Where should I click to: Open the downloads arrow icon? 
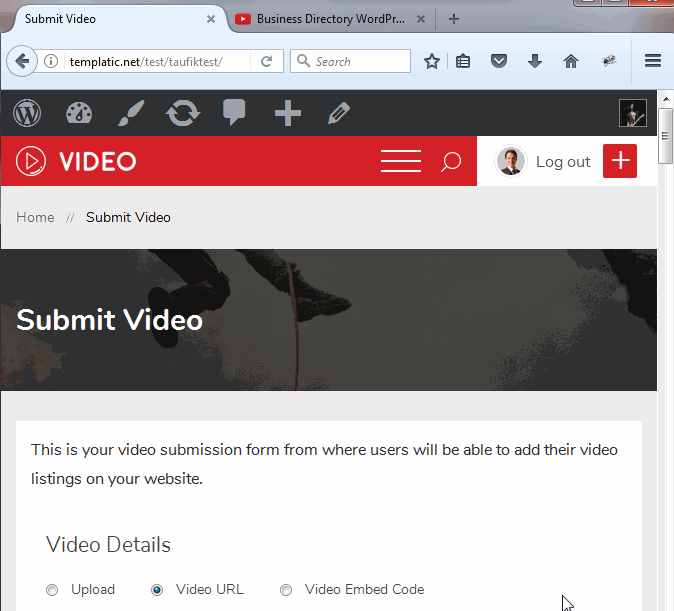[535, 61]
